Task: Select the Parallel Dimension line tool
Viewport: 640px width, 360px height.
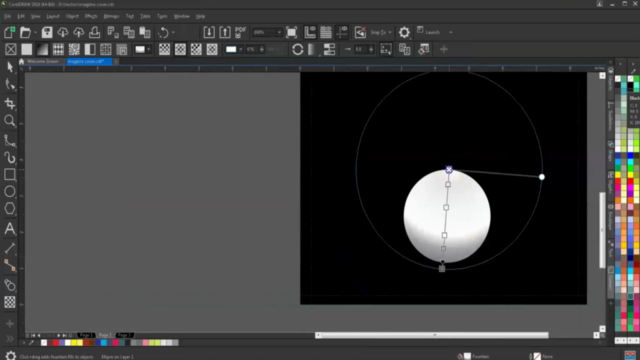Action: click(x=10, y=248)
